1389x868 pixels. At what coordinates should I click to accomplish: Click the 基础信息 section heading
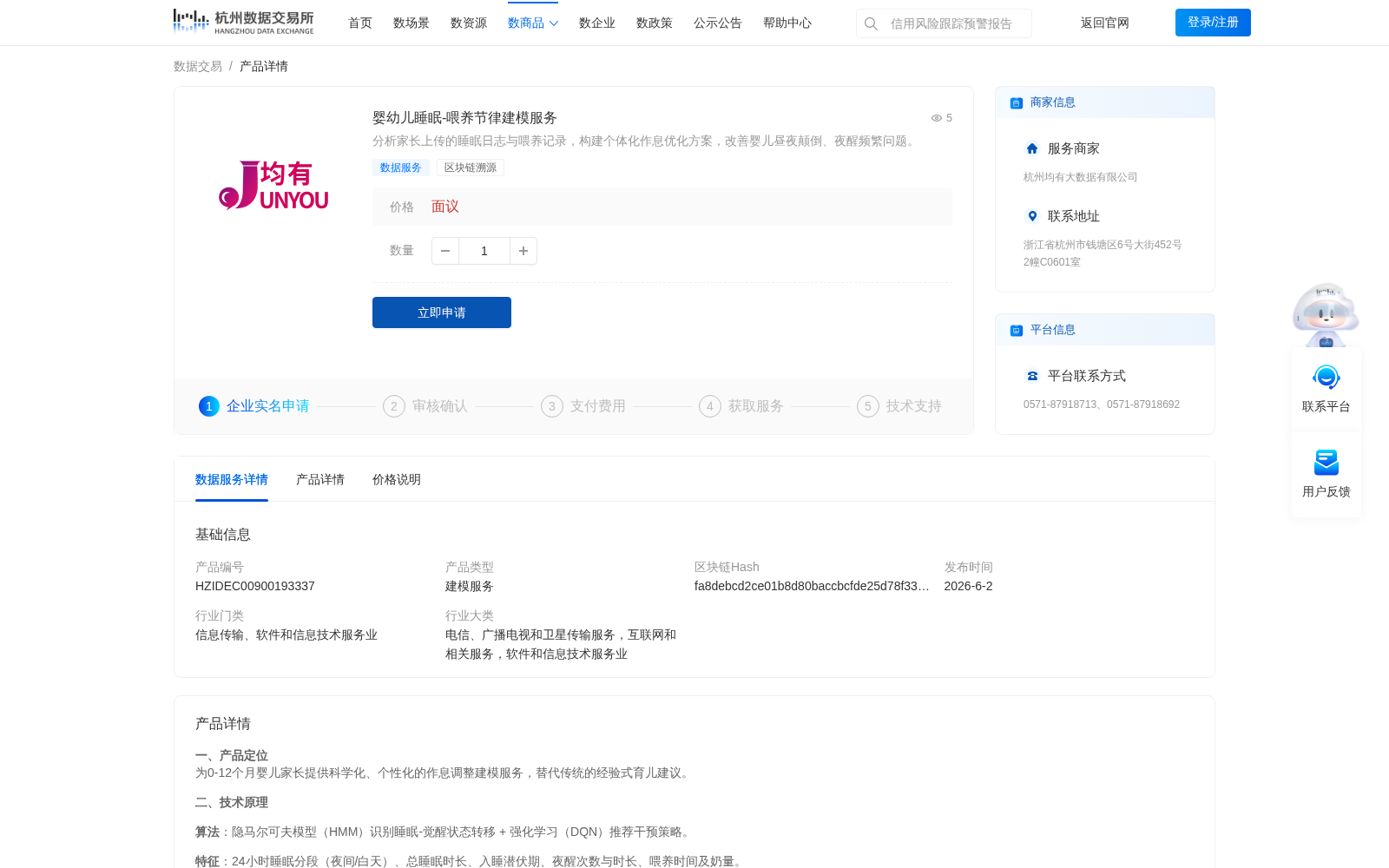point(223,535)
